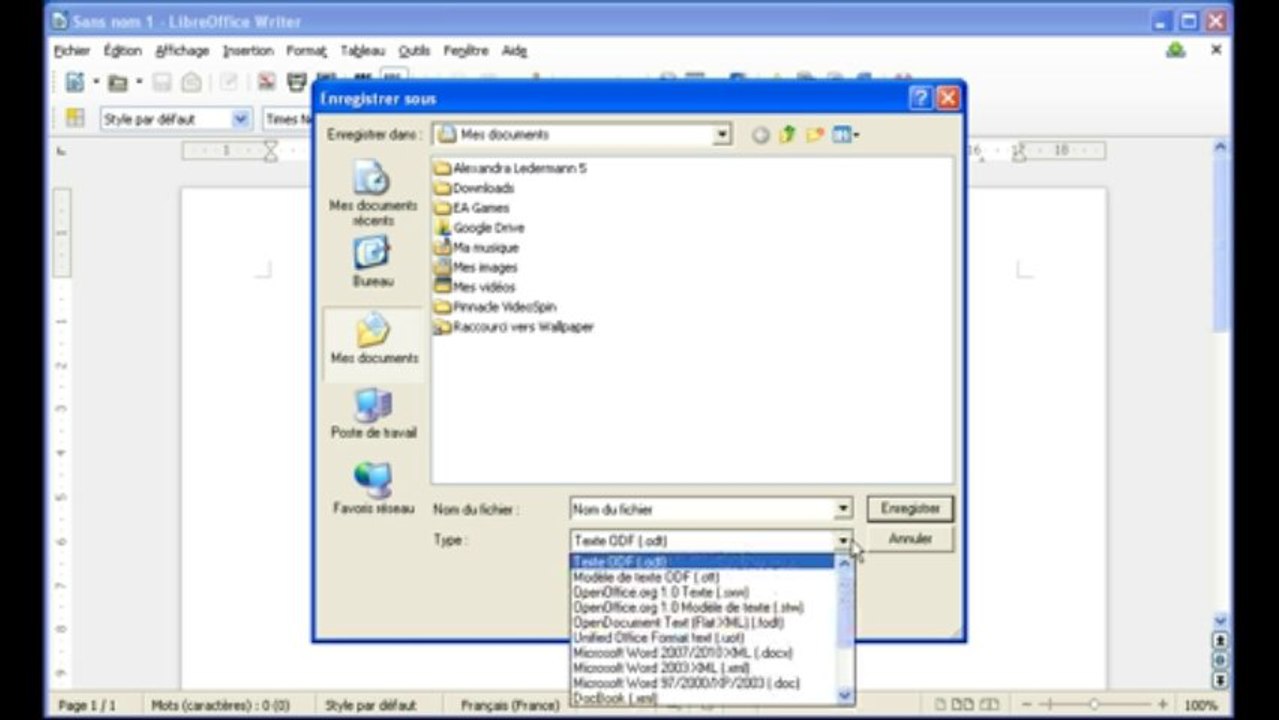Select OpenOffice.org 1.0 Modèle de texte (.stw)
Viewport: 1279px width, 720px height.
click(703, 607)
